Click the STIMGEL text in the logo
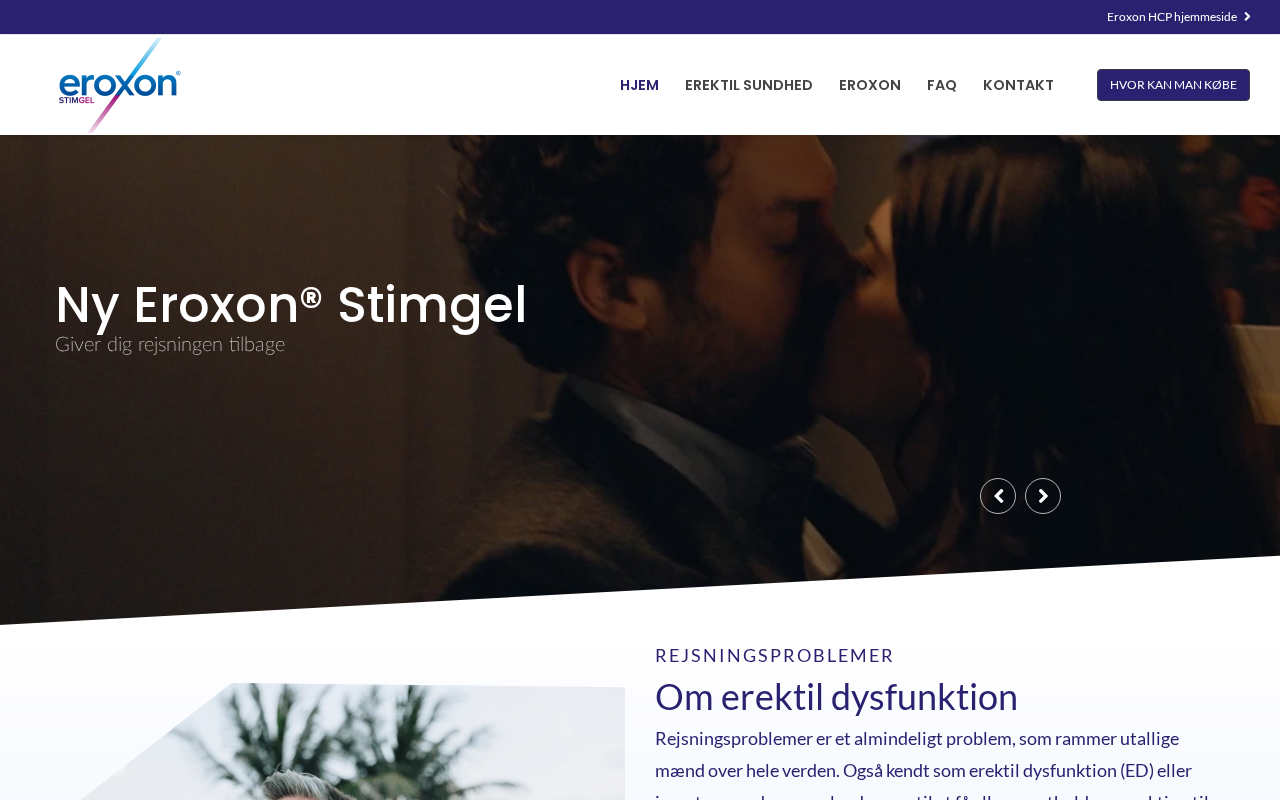 [x=76, y=100]
